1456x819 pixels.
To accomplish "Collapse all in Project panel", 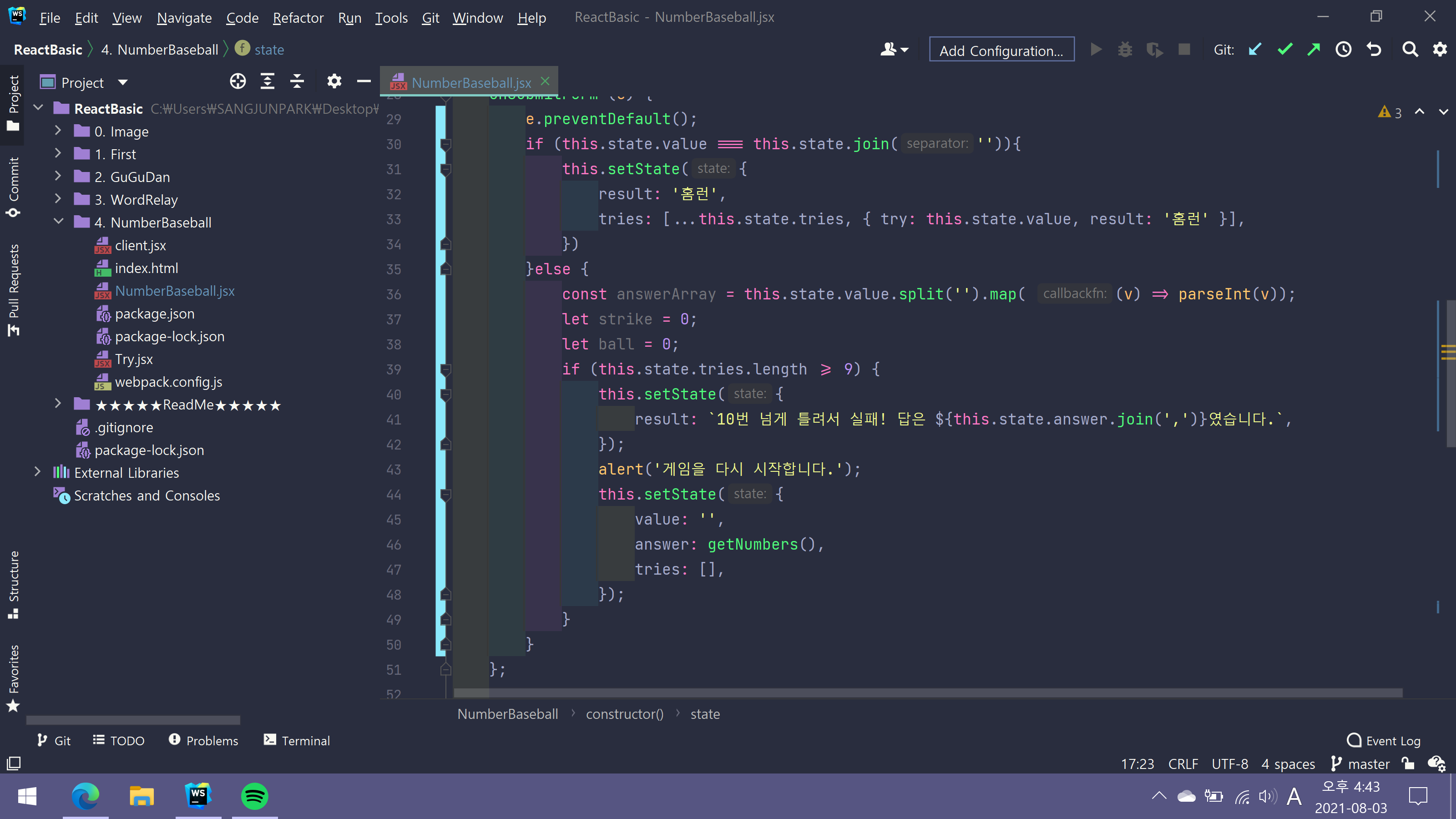I will pos(297,82).
